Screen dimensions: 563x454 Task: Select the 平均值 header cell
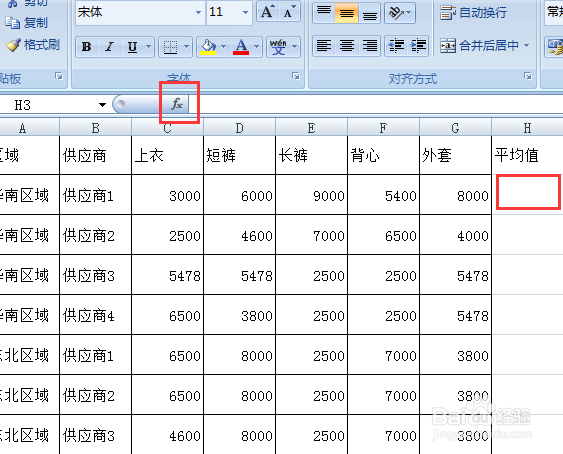tap(527, 155)
